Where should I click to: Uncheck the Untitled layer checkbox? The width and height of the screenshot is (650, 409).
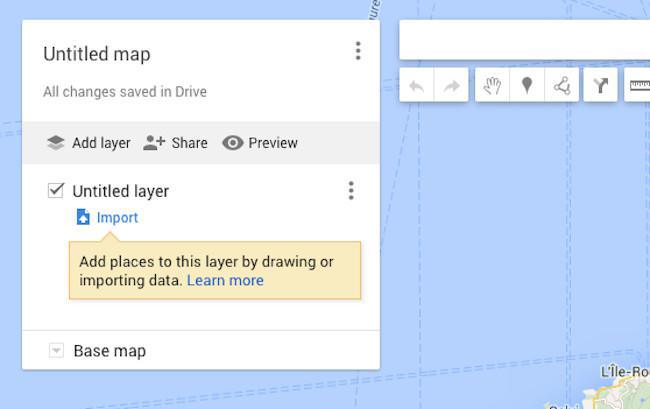tap(56, 190)
